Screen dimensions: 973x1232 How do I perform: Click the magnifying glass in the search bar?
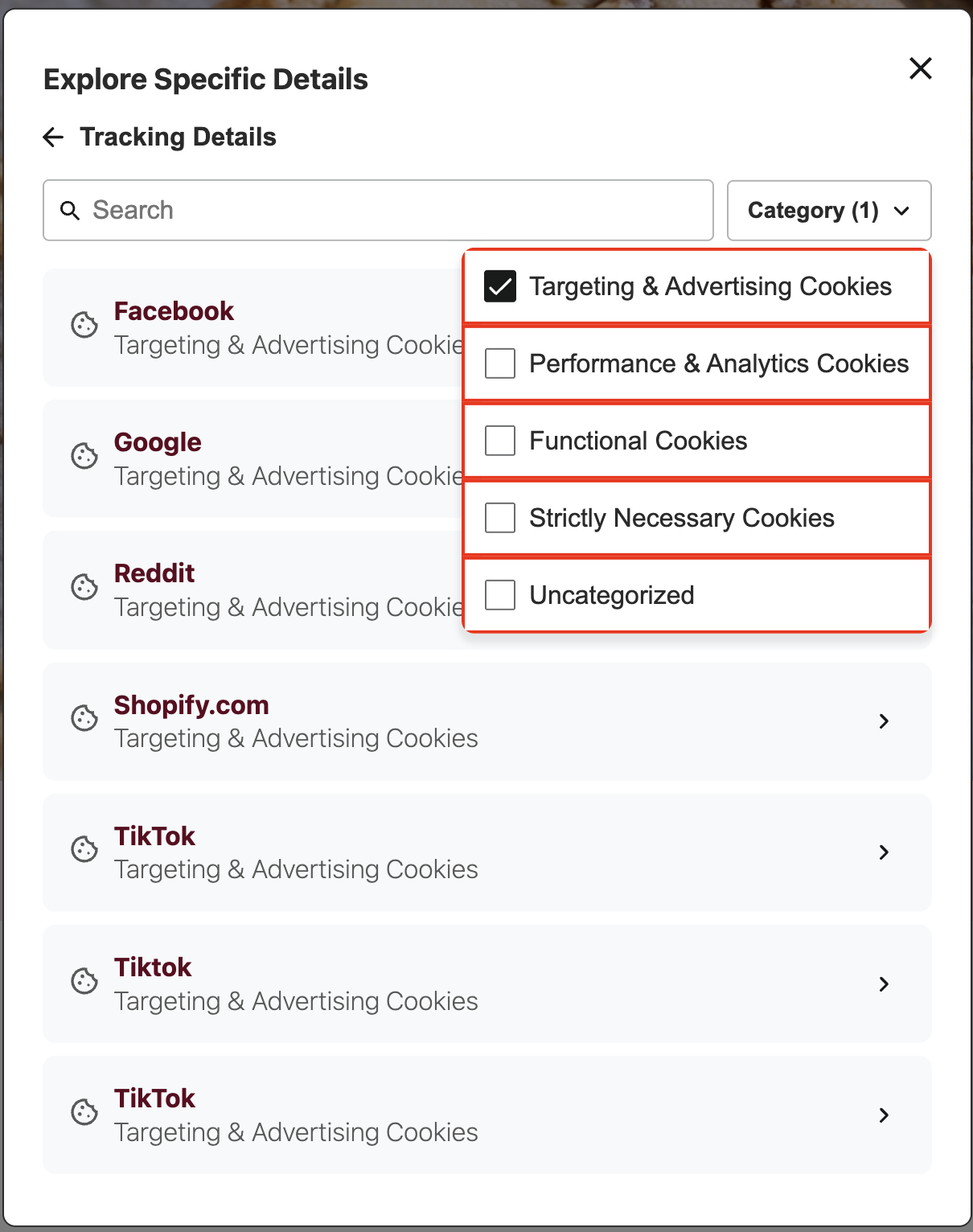click(x=69, y=210)
